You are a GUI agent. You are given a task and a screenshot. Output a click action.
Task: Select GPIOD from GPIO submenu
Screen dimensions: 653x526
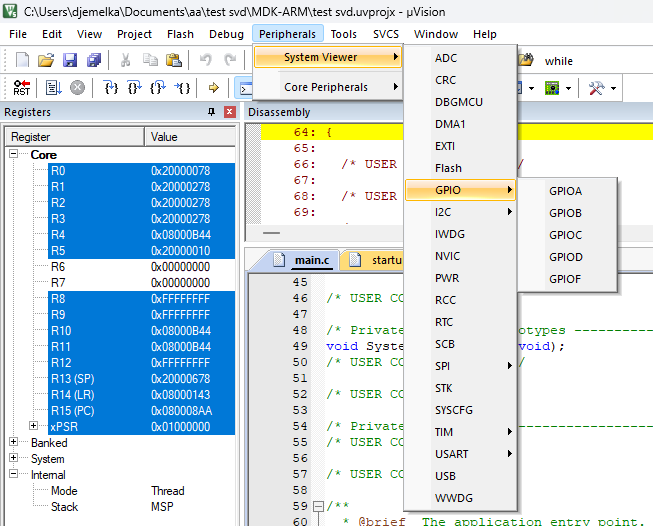pyautogui.click(x=567, y=257)
